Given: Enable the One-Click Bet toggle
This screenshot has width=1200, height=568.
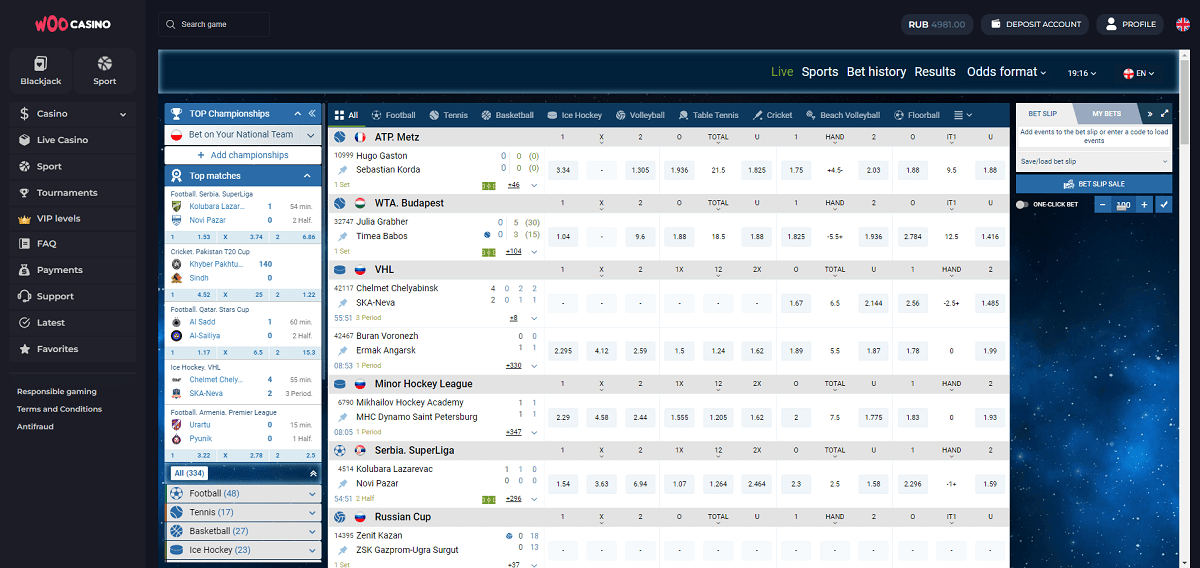Looking at the screenshot, I should click(1022, 204).
